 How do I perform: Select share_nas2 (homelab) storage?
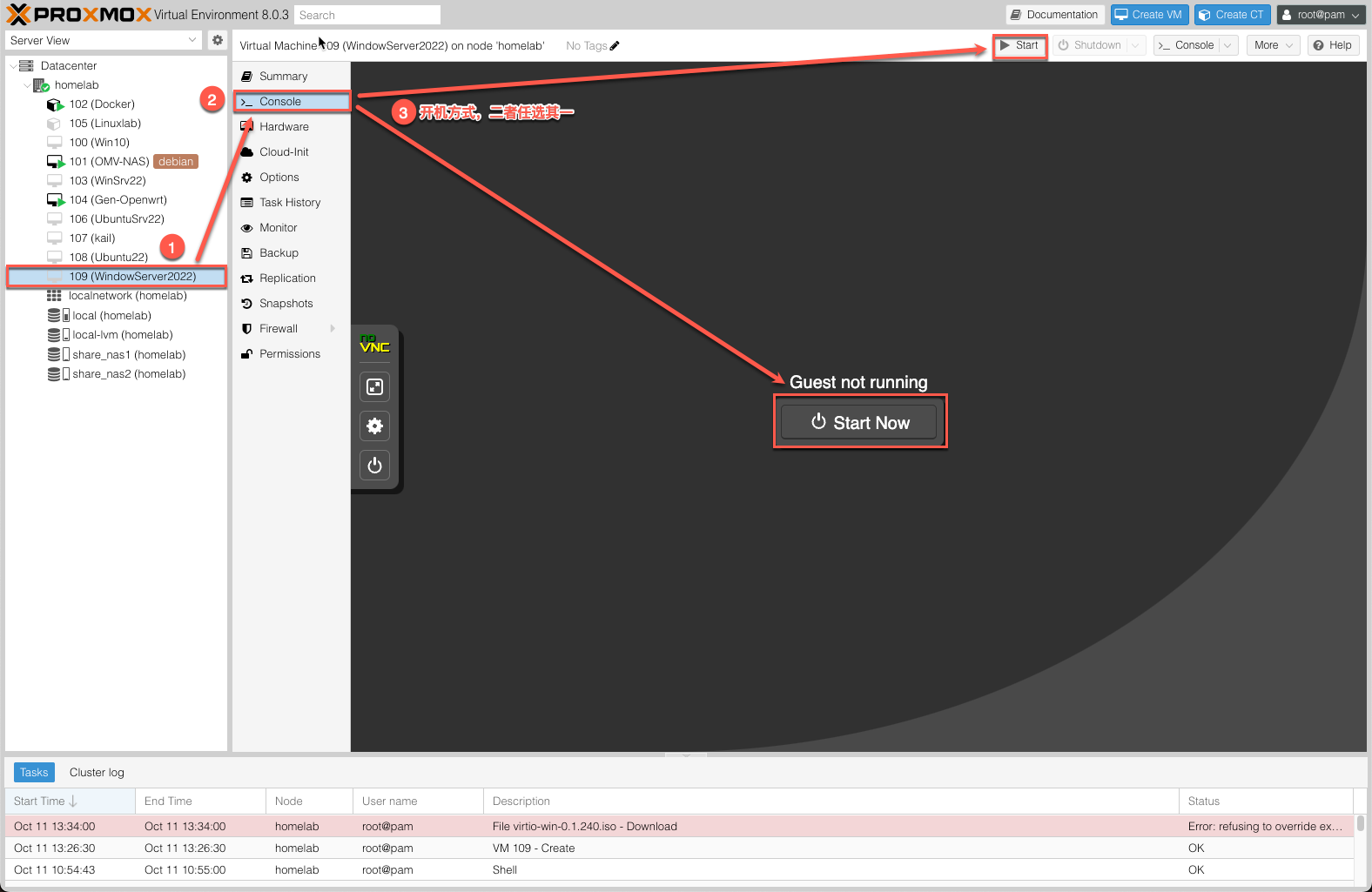coord(117,374)
